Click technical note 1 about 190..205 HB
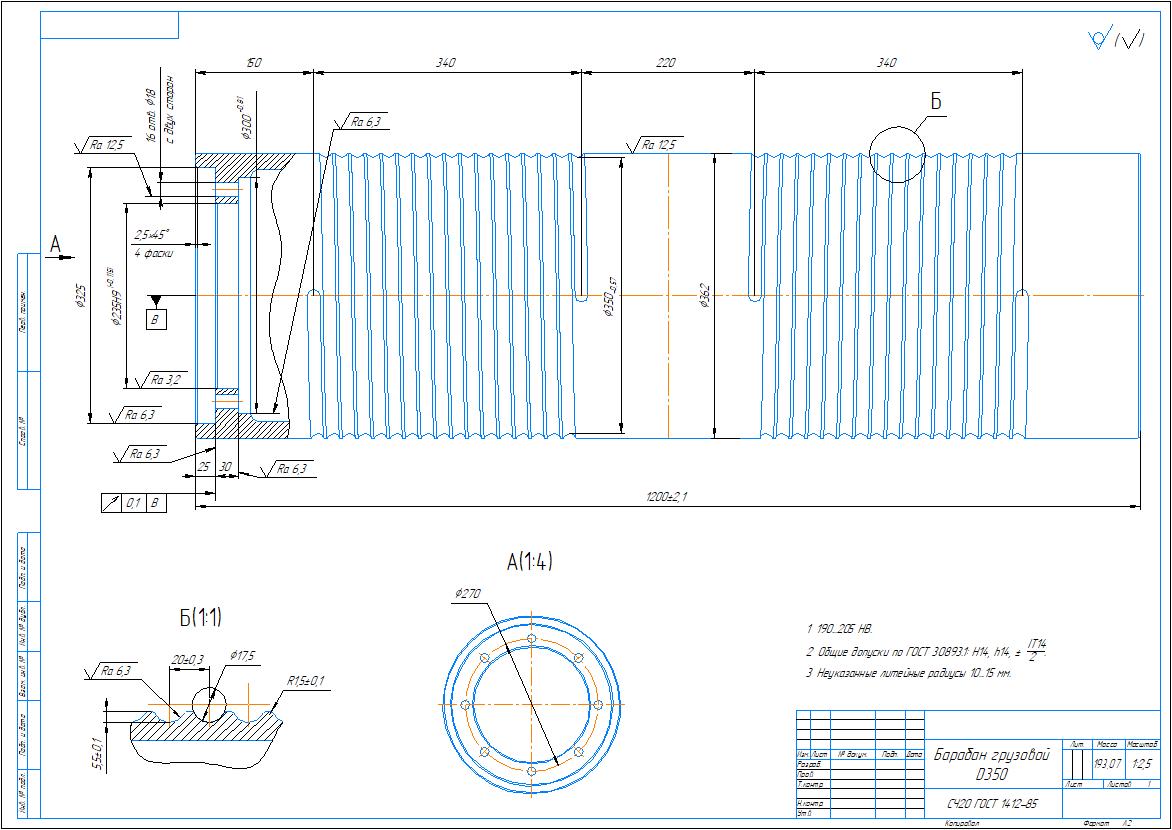 tap(840, 629)
